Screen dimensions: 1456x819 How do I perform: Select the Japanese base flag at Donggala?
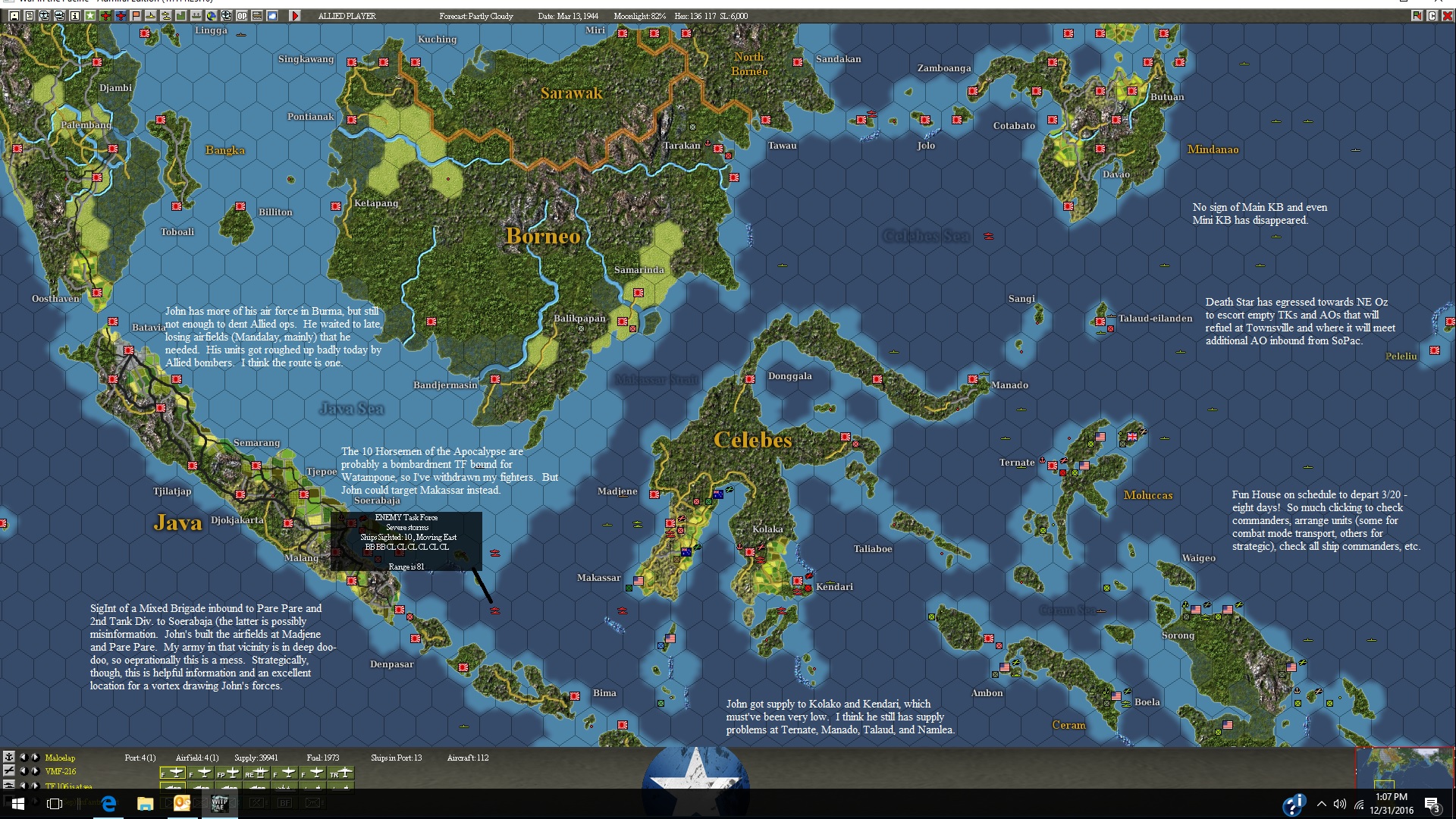click(750, 379)
